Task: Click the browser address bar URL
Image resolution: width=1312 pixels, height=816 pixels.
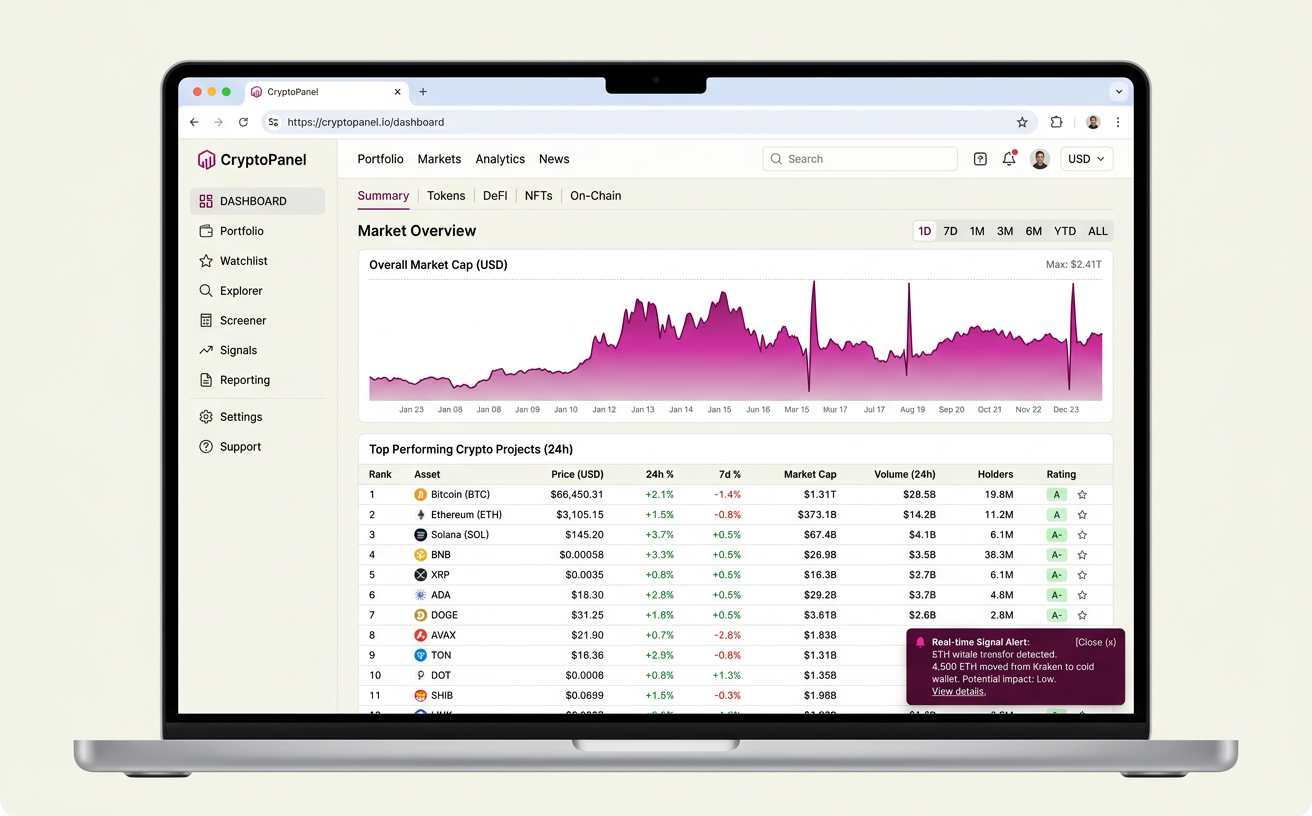Action: (x=366, y=122)
